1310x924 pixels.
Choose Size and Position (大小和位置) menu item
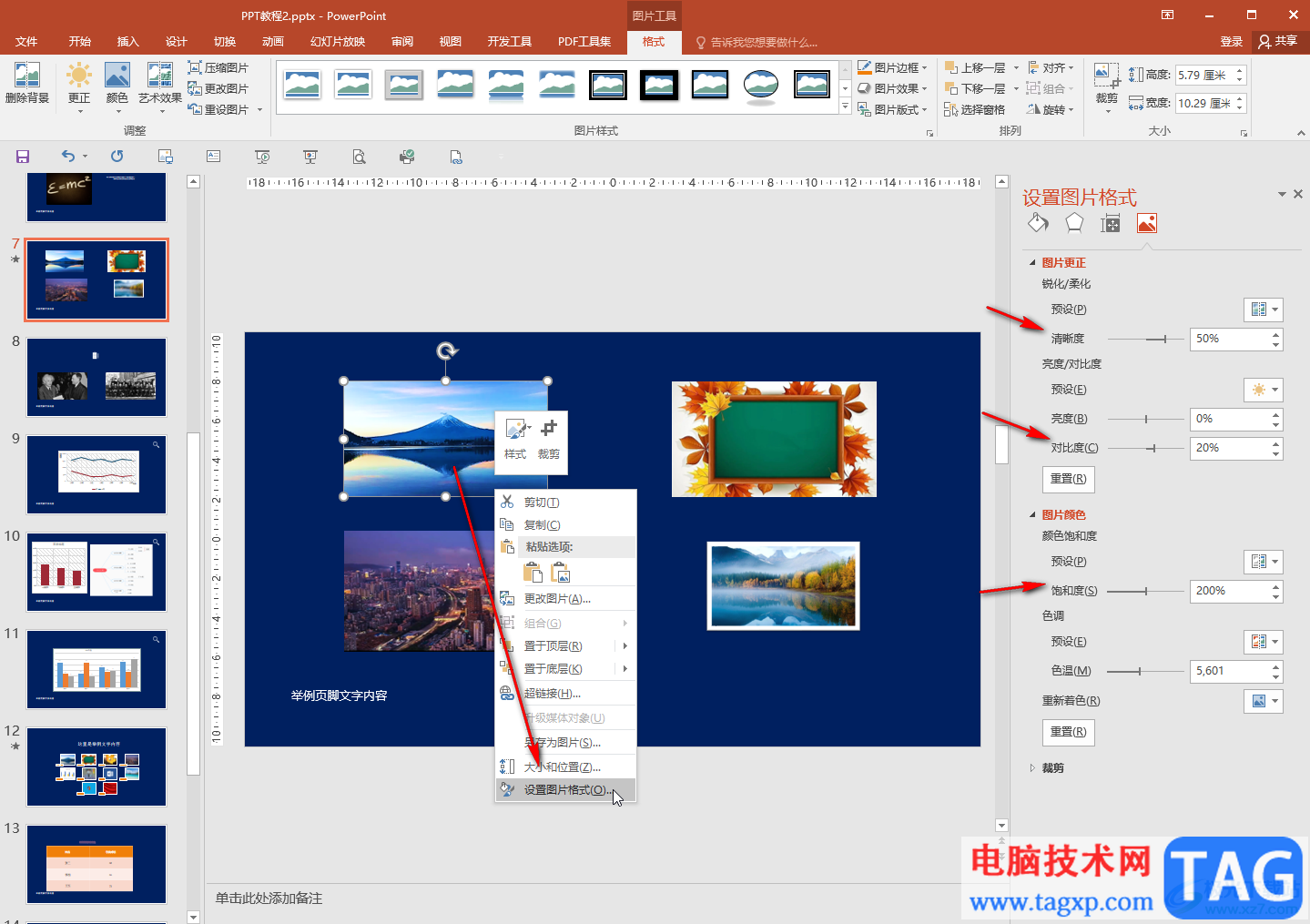point(565,767)
